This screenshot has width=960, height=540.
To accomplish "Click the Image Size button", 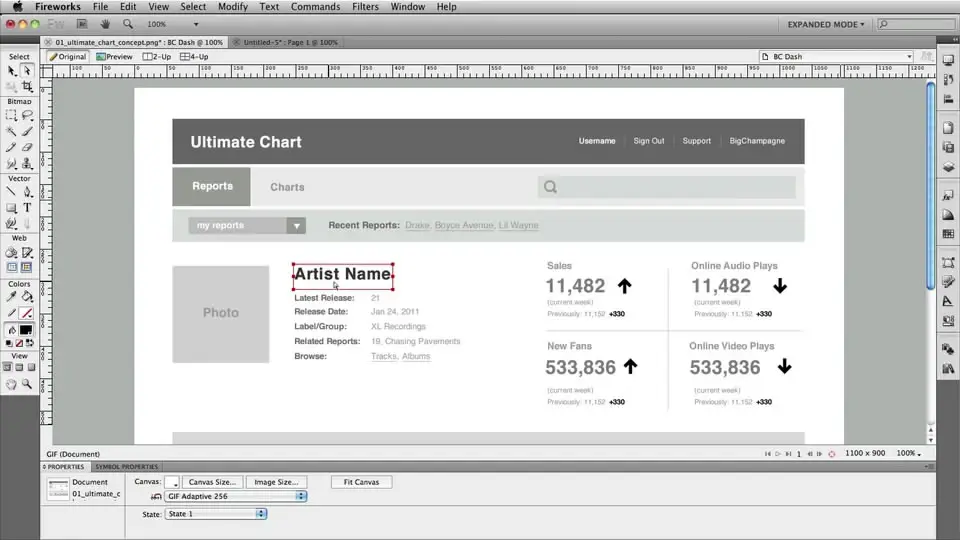I will (x=276, y=482).
